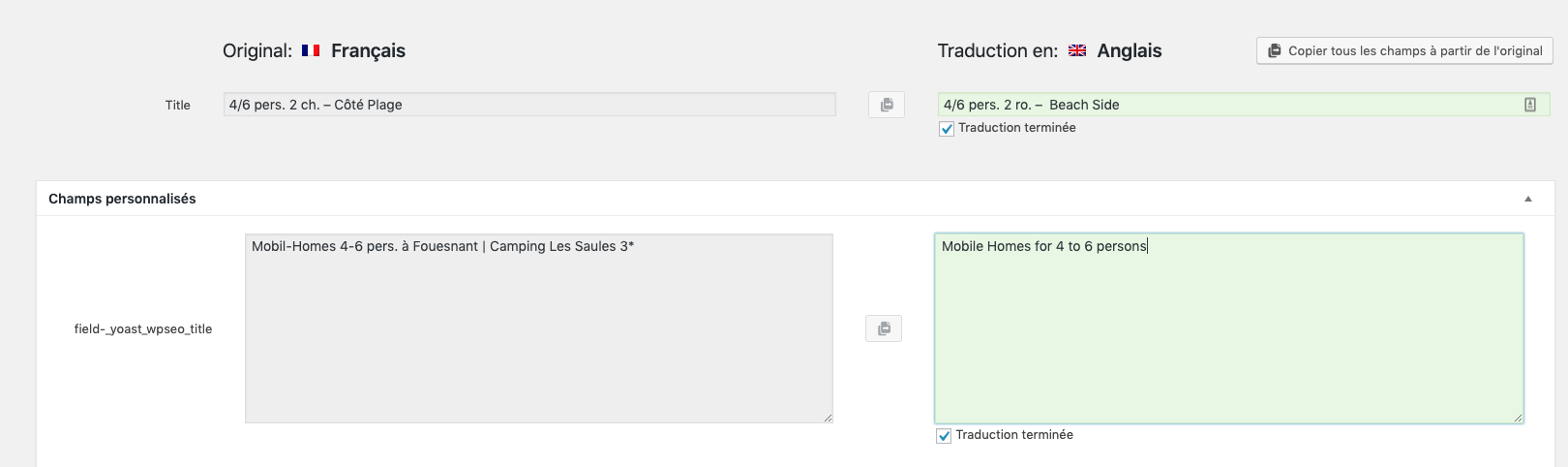The width and height of the screenshot is (1568, 467).
Task: Click the Champs personnalisés section header
Action: pos(122,199)
